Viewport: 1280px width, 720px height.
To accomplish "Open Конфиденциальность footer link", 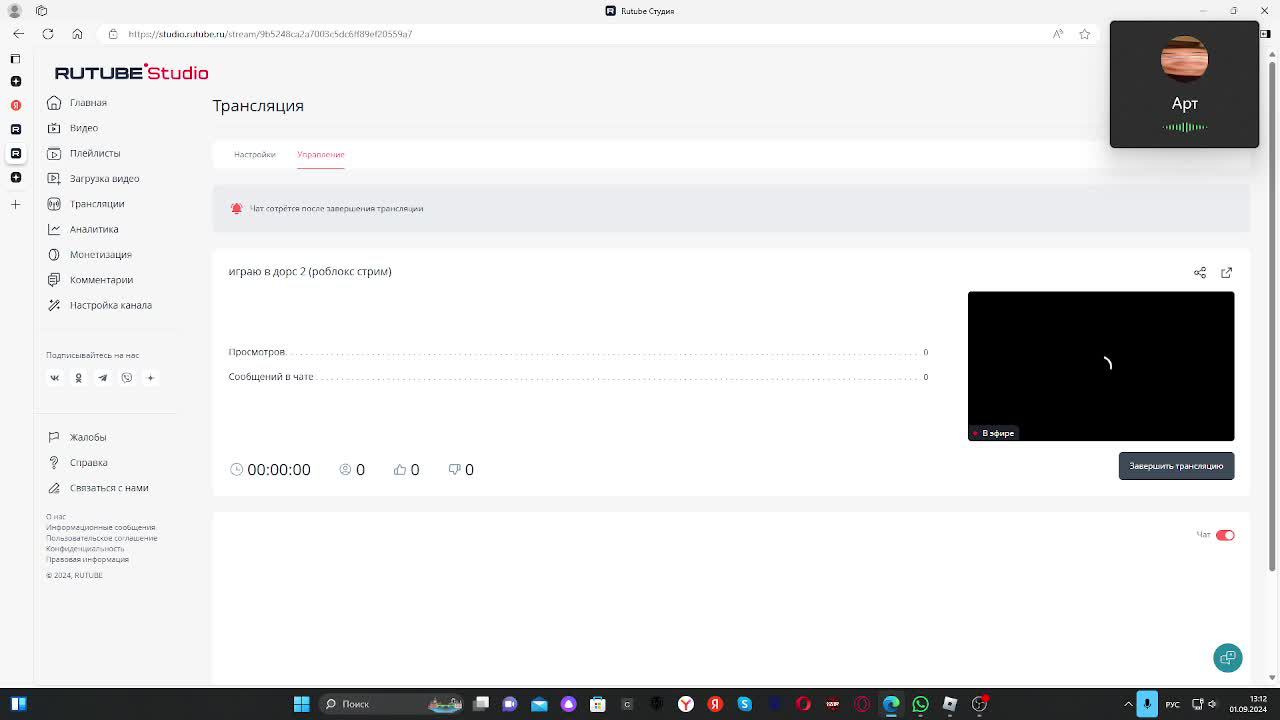I will [x=85, y=549].
